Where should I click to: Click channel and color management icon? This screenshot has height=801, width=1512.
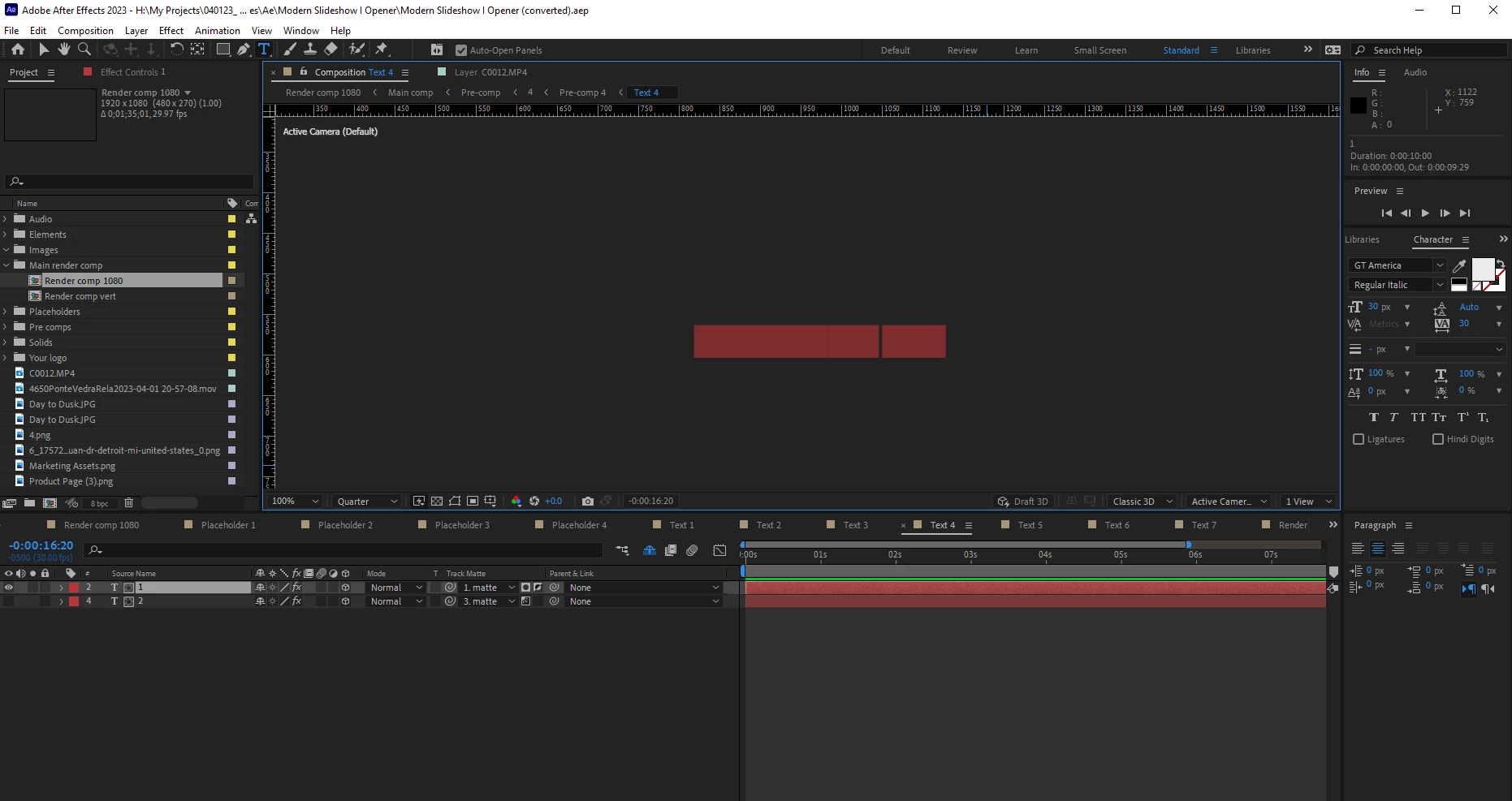point(516,501)
